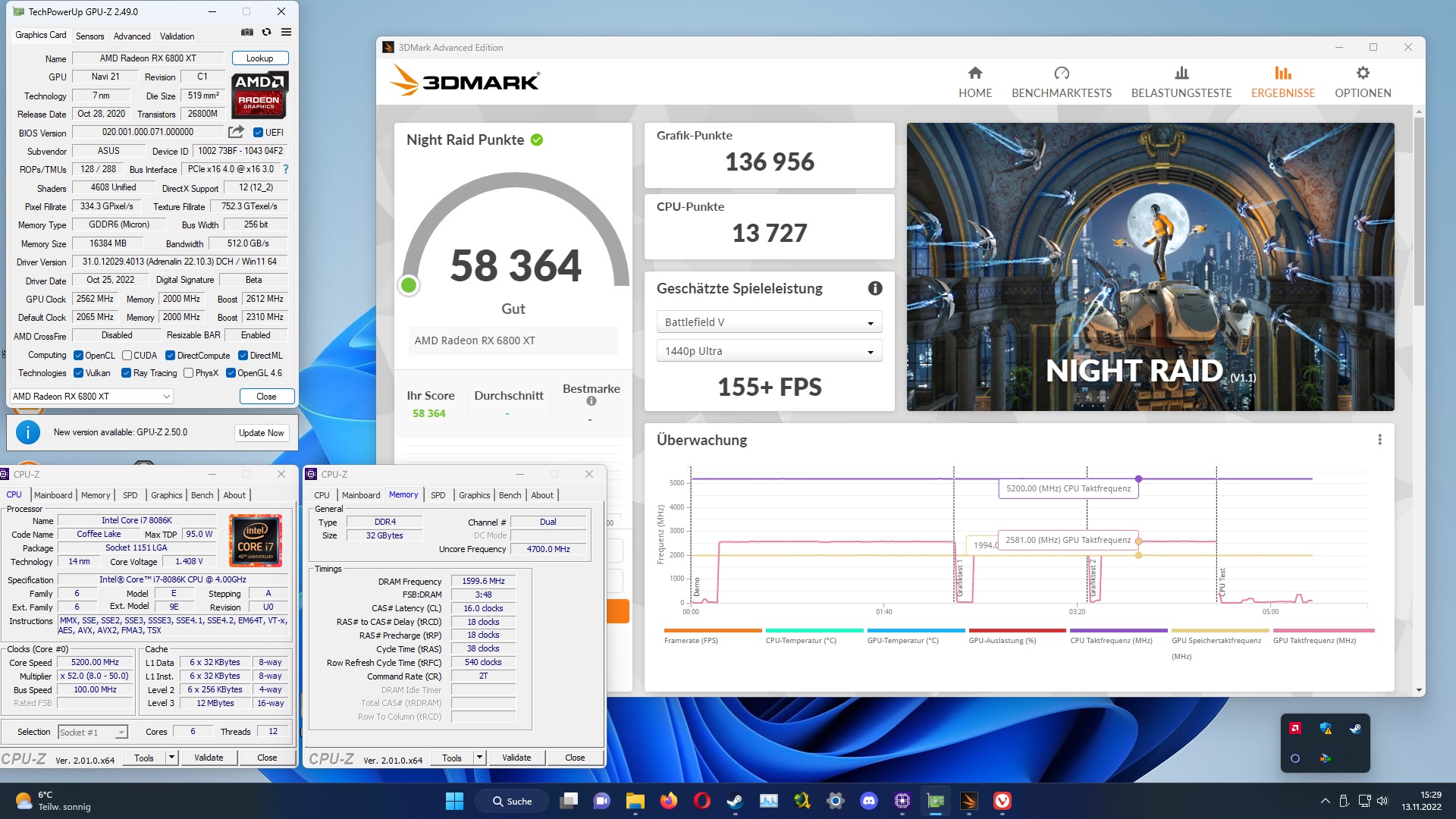Viewport: 1456px width, 819px height.
Task: Click the Windows Start button
Action: click(x=454, y=801)
